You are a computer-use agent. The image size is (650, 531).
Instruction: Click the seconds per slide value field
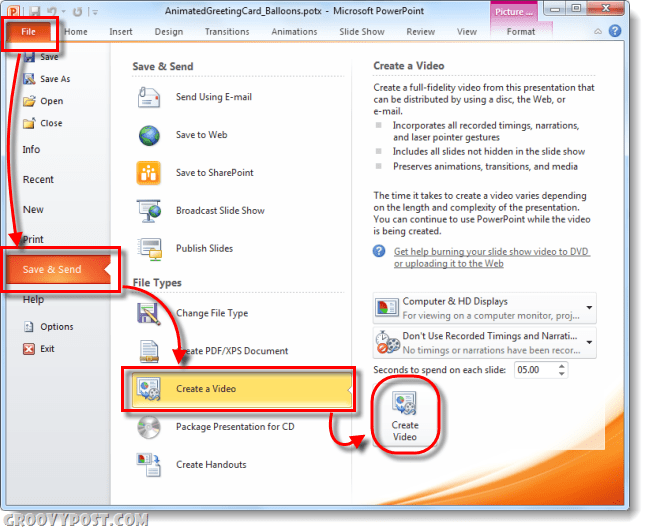pos(535,370)
